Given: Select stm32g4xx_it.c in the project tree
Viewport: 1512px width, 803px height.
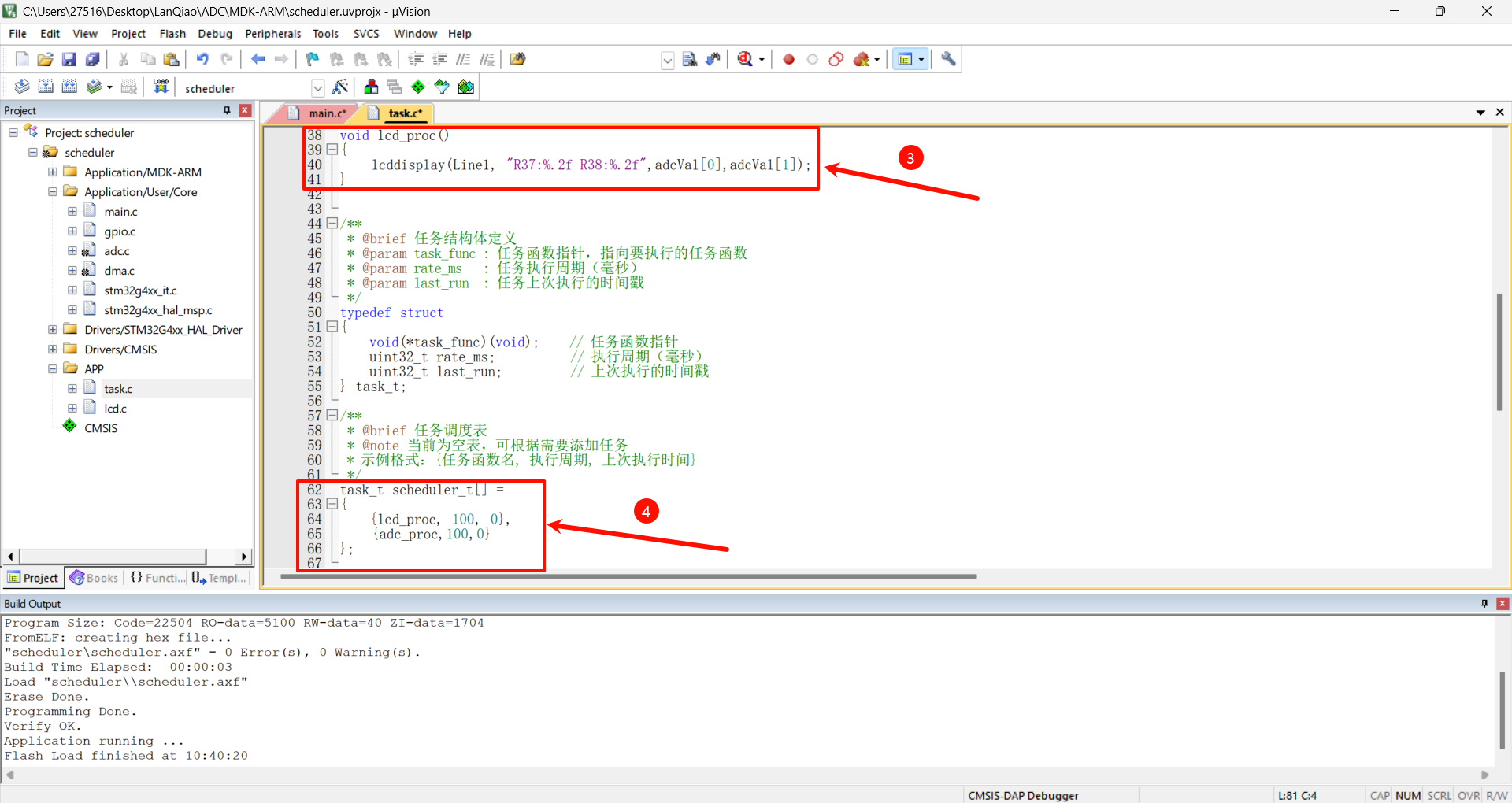Looking at the screenshot, I should click(140, 290).
